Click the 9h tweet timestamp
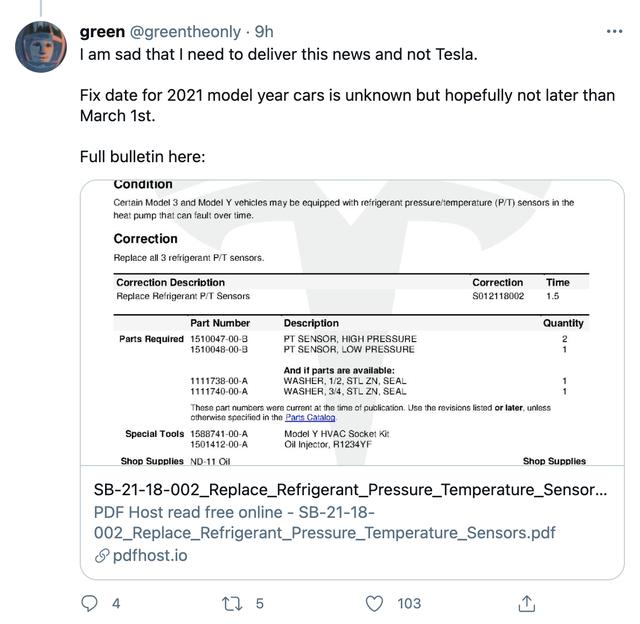640x624 pixels. click(x=264, y=31)
